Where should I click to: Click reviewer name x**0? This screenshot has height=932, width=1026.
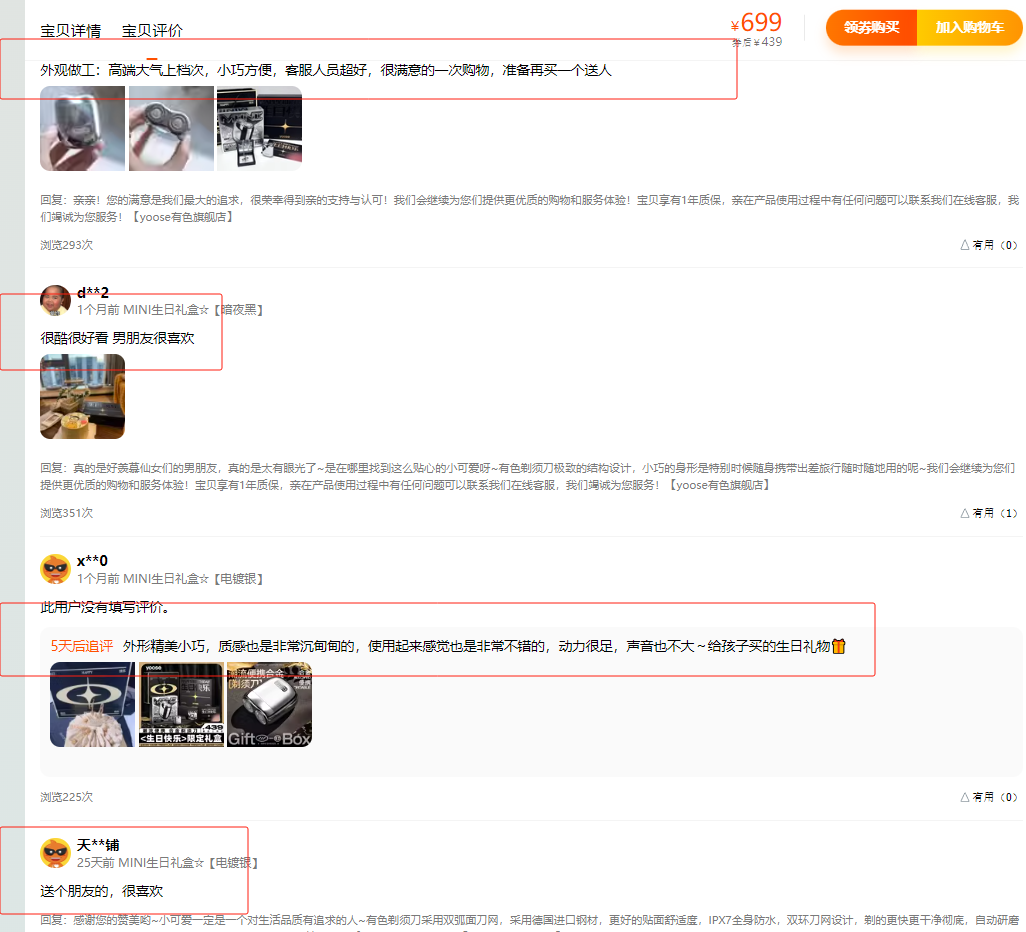(x=92, y=561)
